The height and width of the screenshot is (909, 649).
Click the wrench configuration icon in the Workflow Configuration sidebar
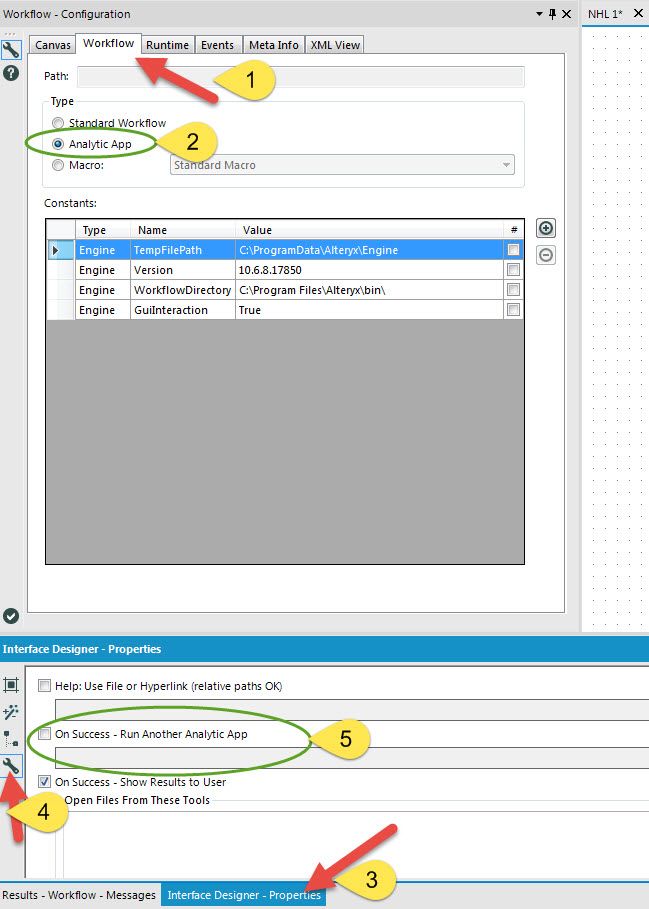tap(11, 50)
